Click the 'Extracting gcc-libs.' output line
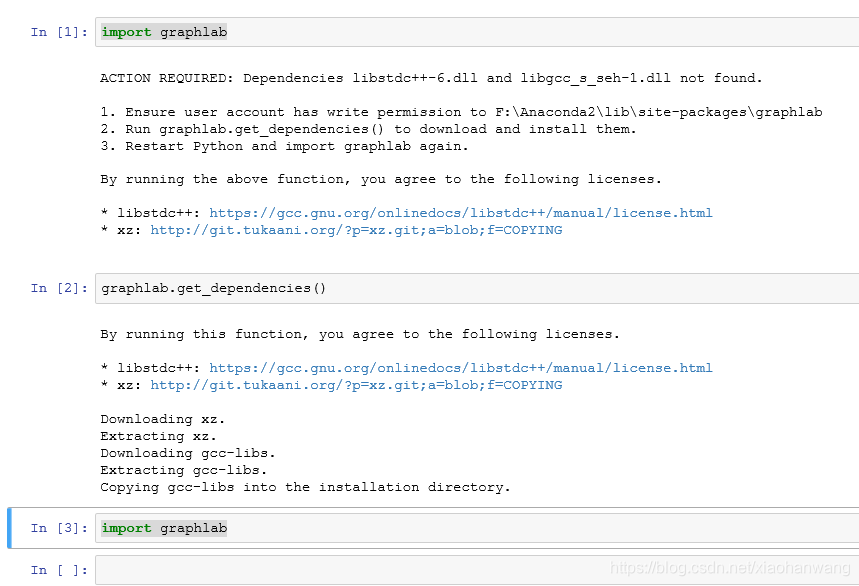The width and height of the screenshot is (859, 586). 184,470
